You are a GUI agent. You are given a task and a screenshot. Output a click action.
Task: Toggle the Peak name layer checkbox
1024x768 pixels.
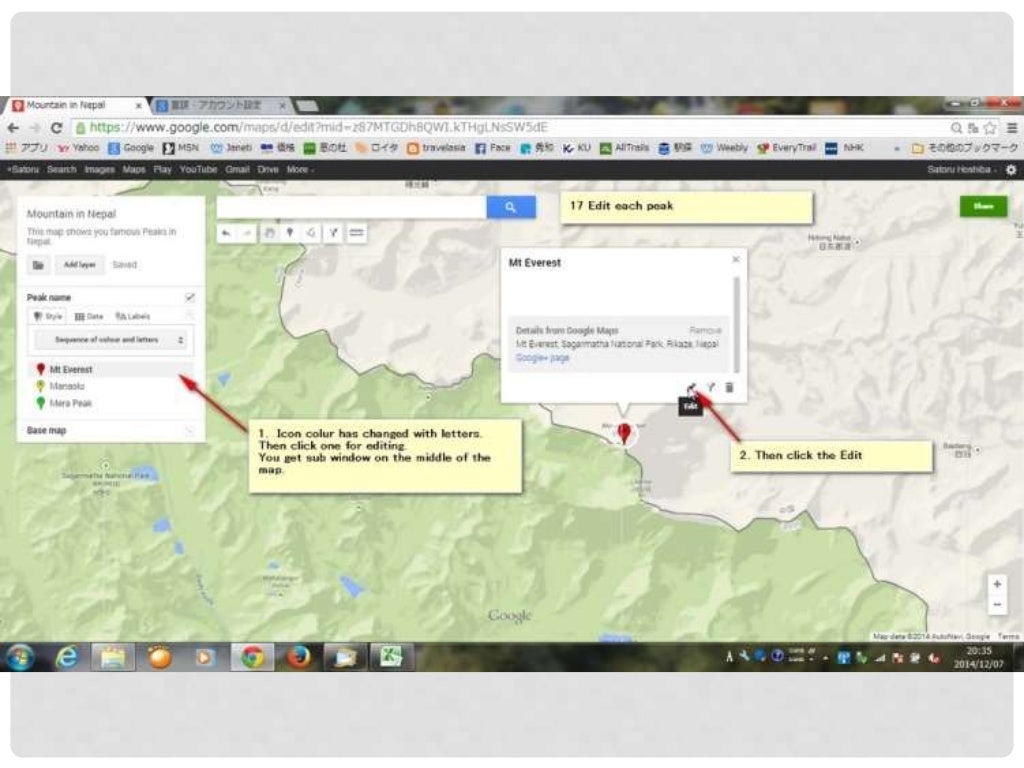[189, 297]
